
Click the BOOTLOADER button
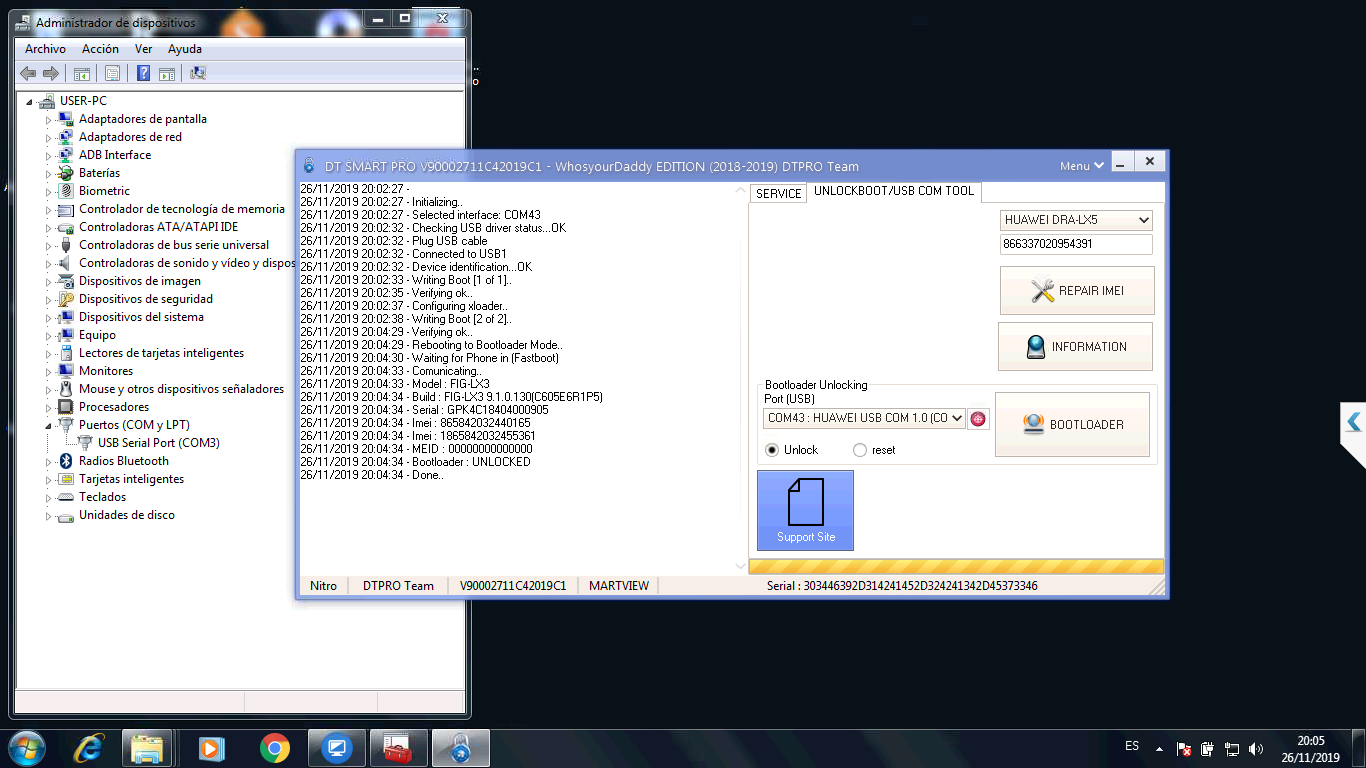[1072, 425]
